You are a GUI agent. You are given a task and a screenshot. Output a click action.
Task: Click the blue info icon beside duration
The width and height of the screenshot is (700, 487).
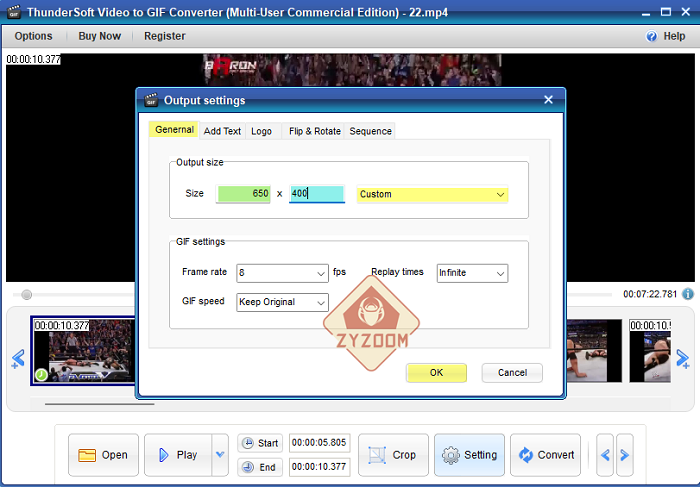[x=688, y=294]
